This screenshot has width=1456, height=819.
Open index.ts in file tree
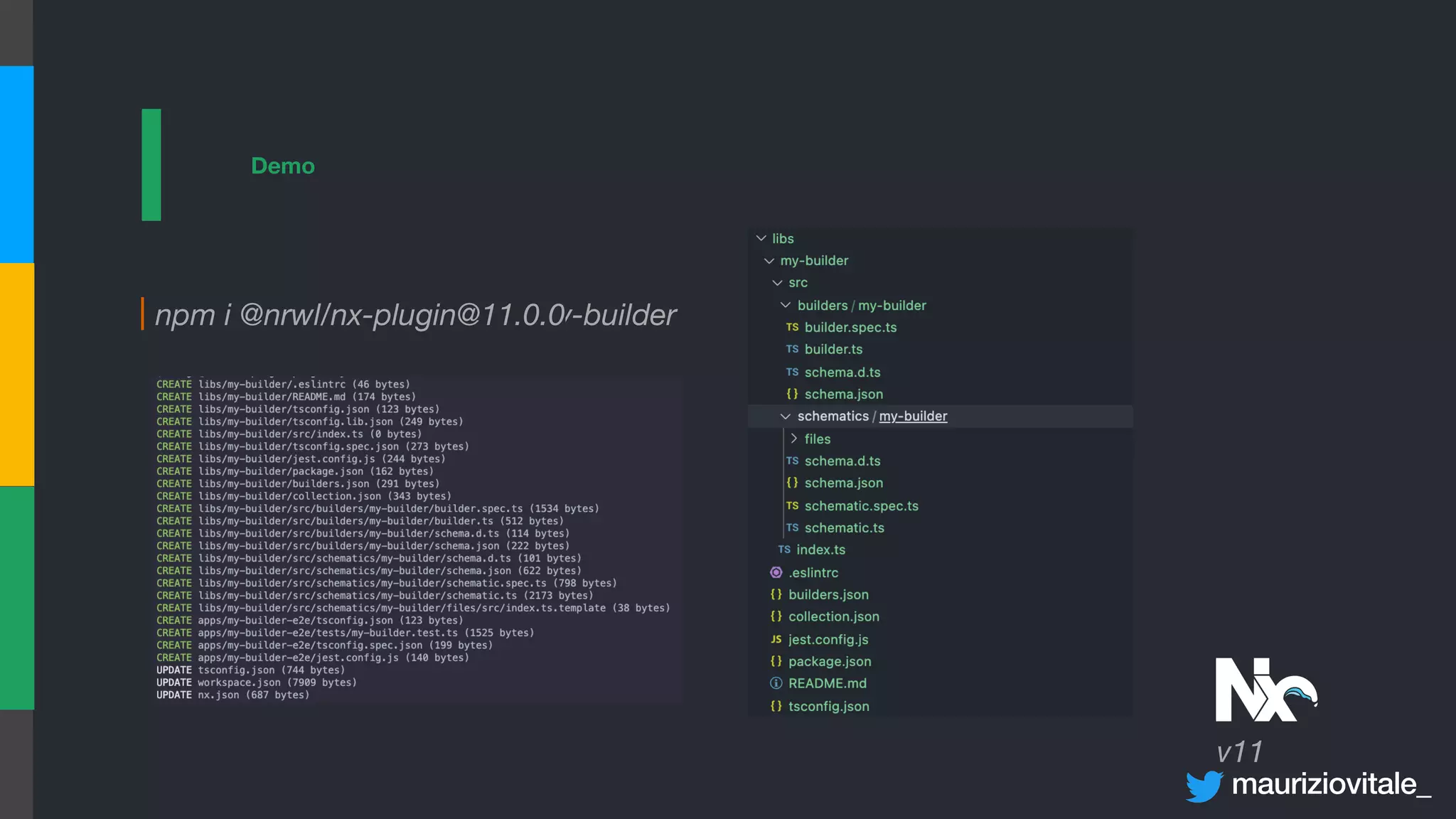point(820,550)
